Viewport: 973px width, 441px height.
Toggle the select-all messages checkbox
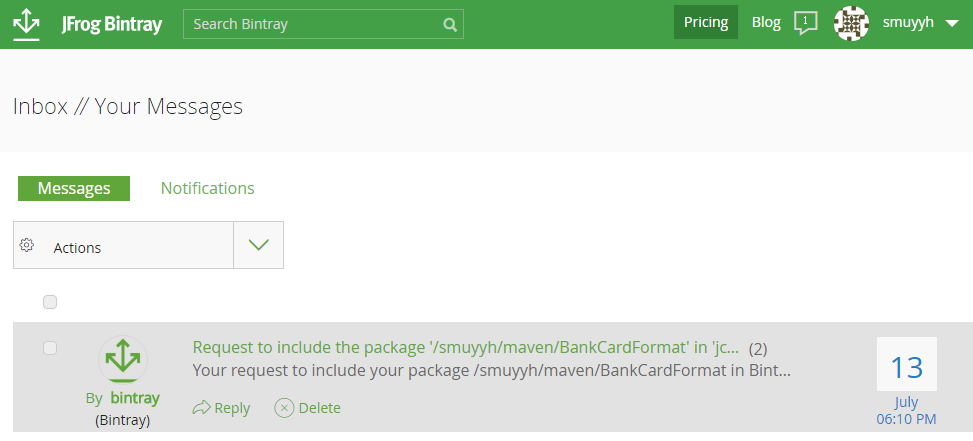coord(50,302)
